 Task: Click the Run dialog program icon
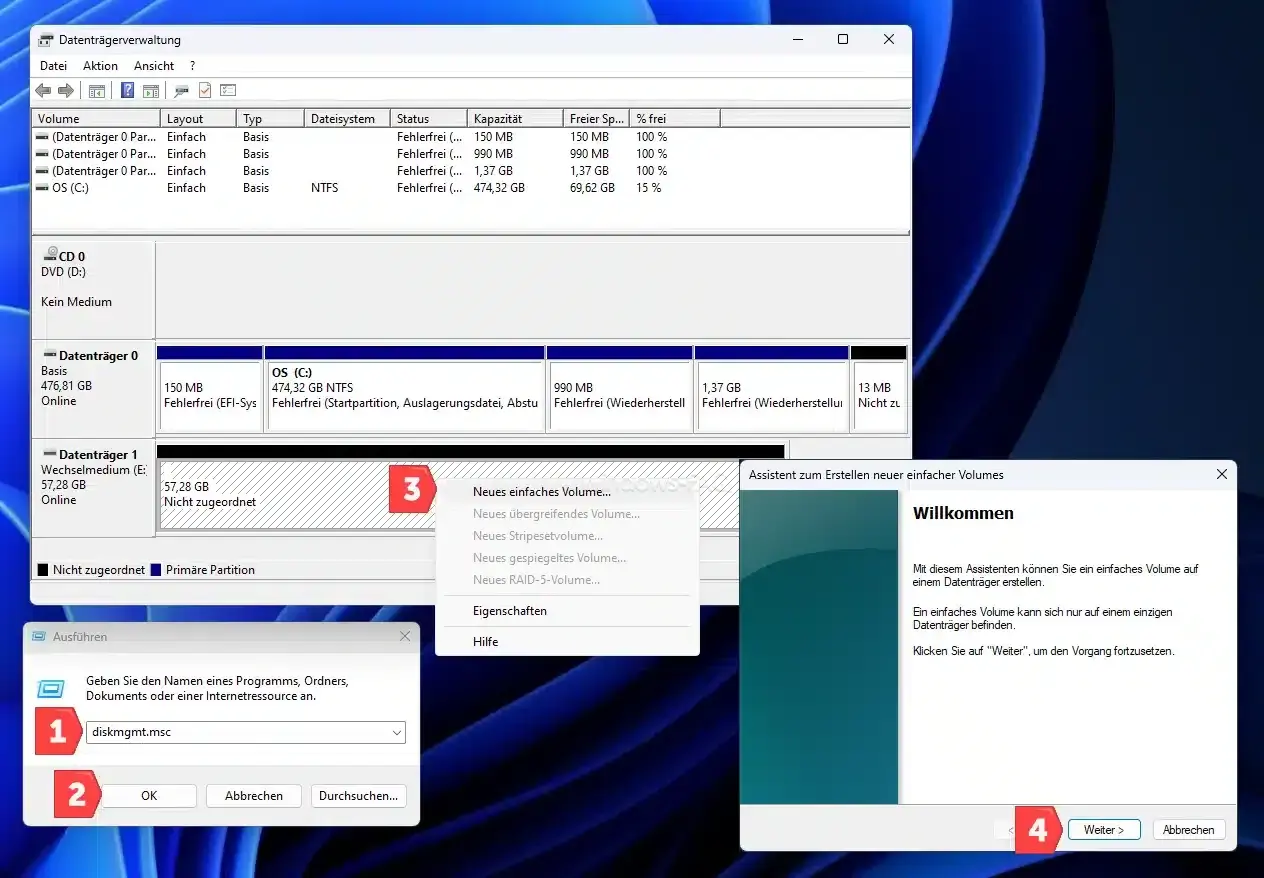51,689
